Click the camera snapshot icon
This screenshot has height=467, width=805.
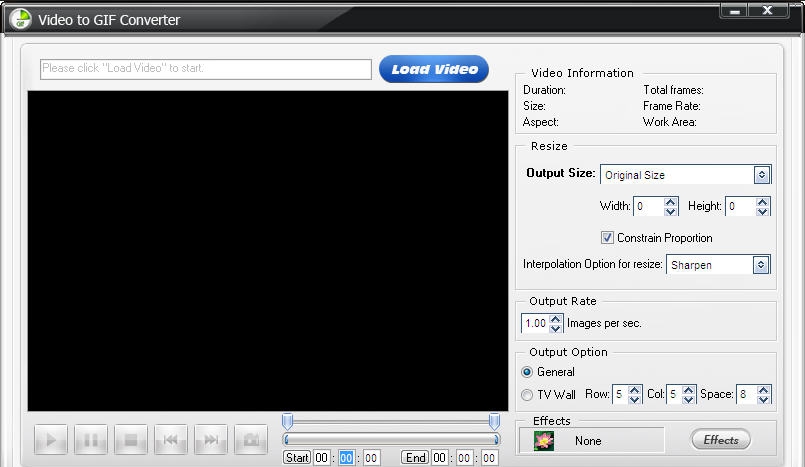click(x=251, y=440)
